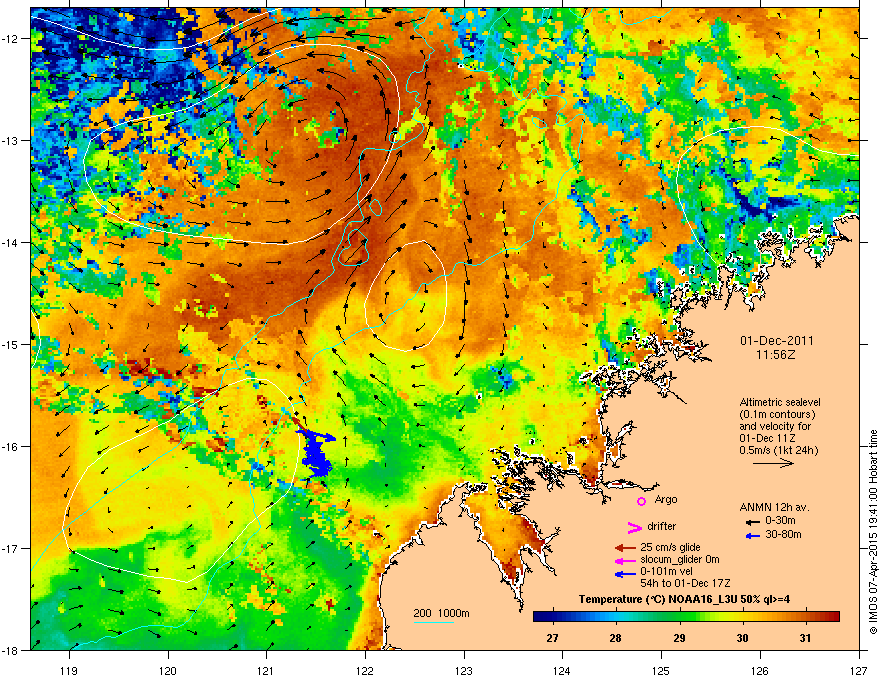The width and height of the screenshot is (880, 680).
Task: Click the longitude axis label 122
Action: click(365, 670)
